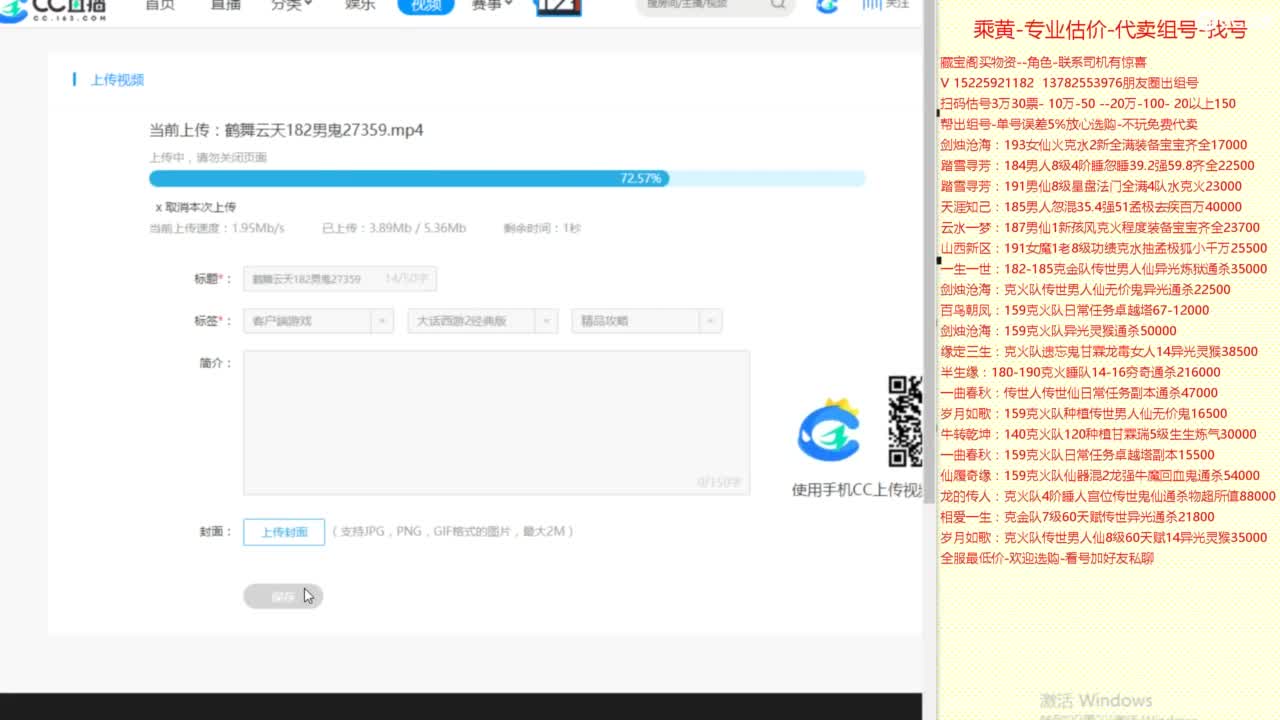Click listing 山西新区 191女魔

point(1104,248)
